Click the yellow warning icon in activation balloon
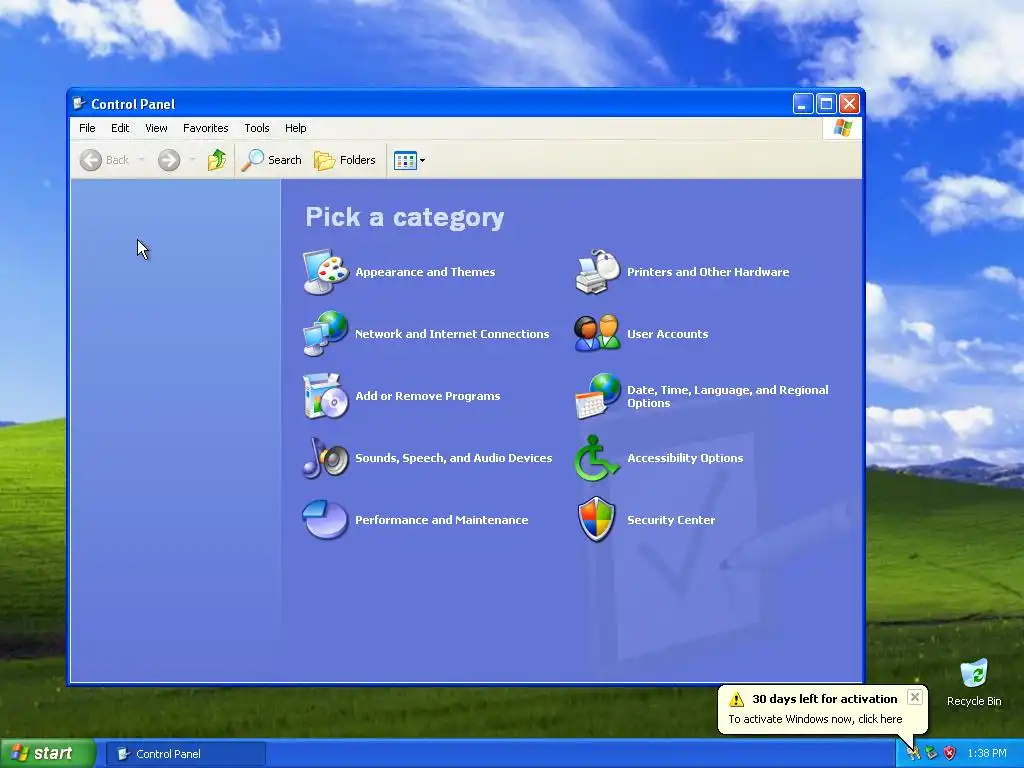Screen dimensions: 1024x768 pyautogui.click(x=736, y=699)
